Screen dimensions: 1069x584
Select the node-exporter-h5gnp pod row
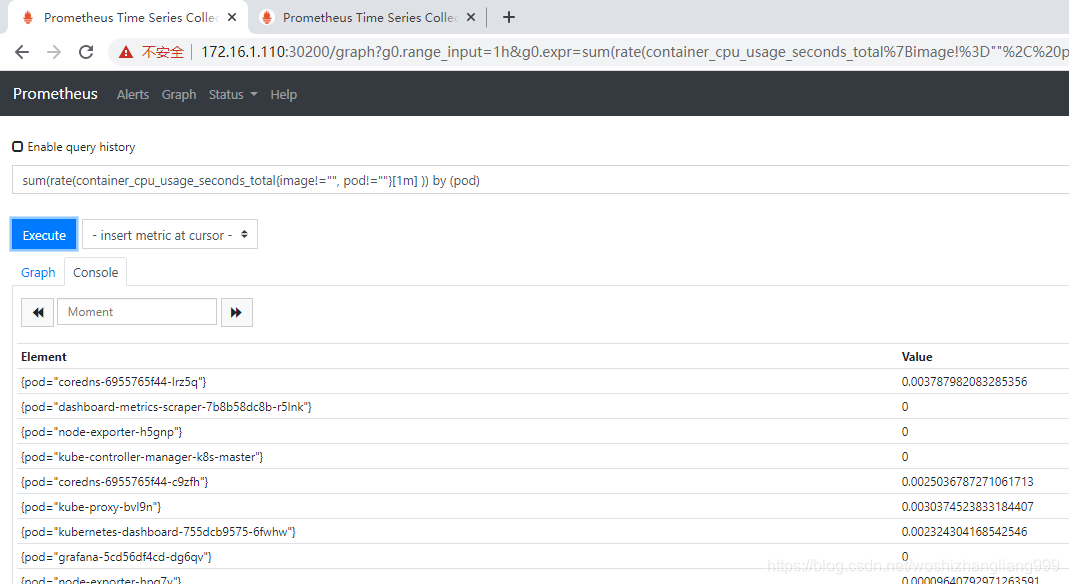[543, 431]
